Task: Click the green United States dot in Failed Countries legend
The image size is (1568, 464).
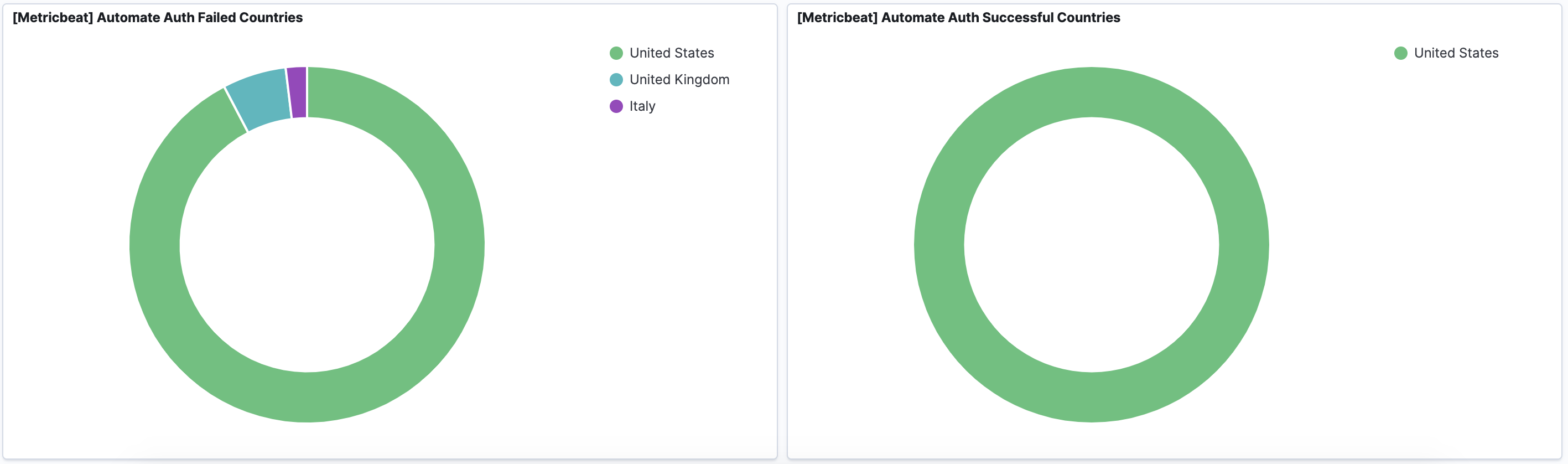Action: [616, 53]
